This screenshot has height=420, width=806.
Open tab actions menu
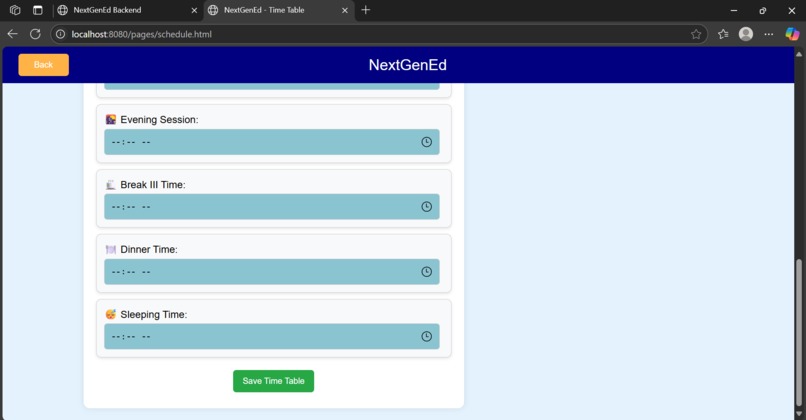(x=38, y=10)
